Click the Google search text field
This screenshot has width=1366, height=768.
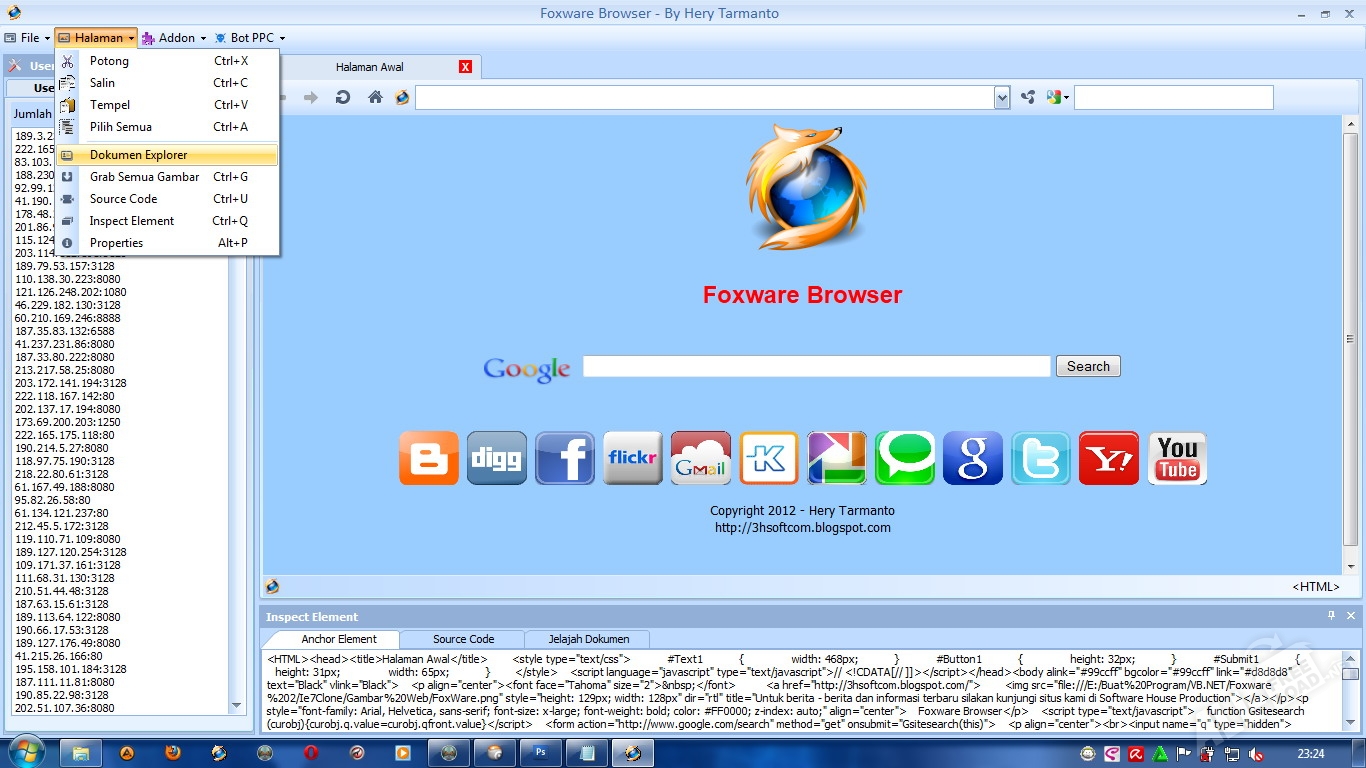point(816,366)
